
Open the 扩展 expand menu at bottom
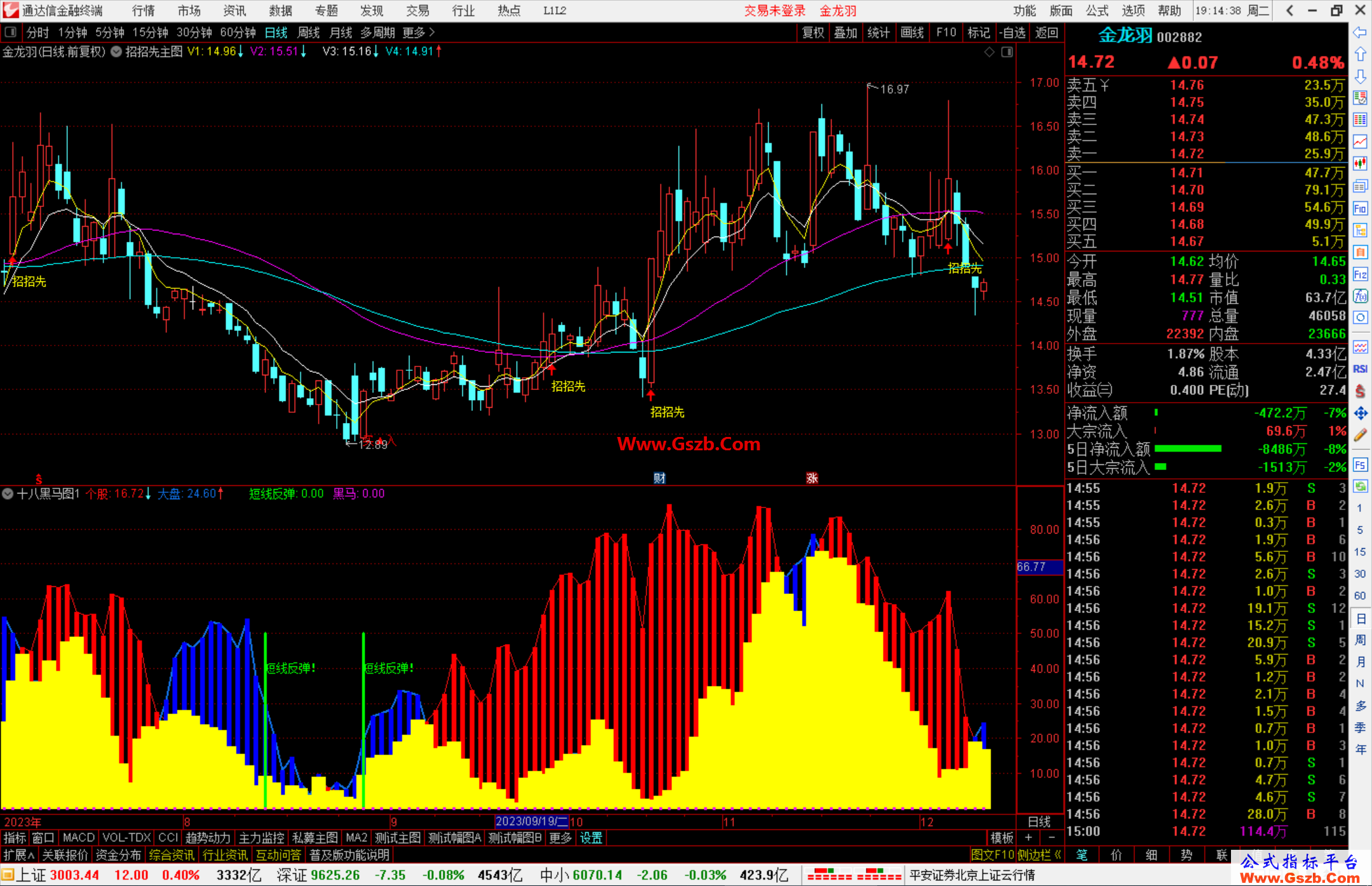tap(18, 855)
